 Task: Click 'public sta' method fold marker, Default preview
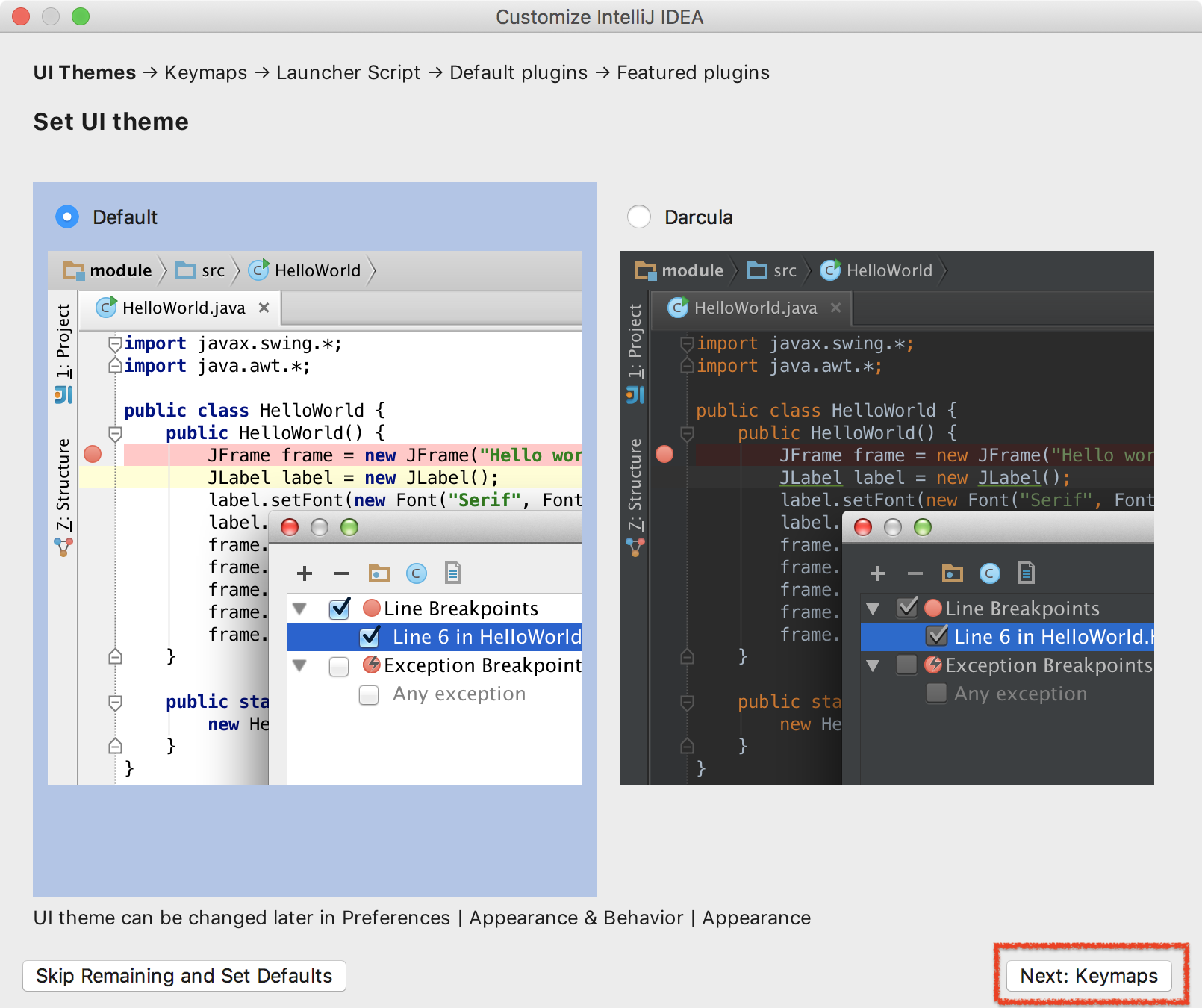[115, 702]
